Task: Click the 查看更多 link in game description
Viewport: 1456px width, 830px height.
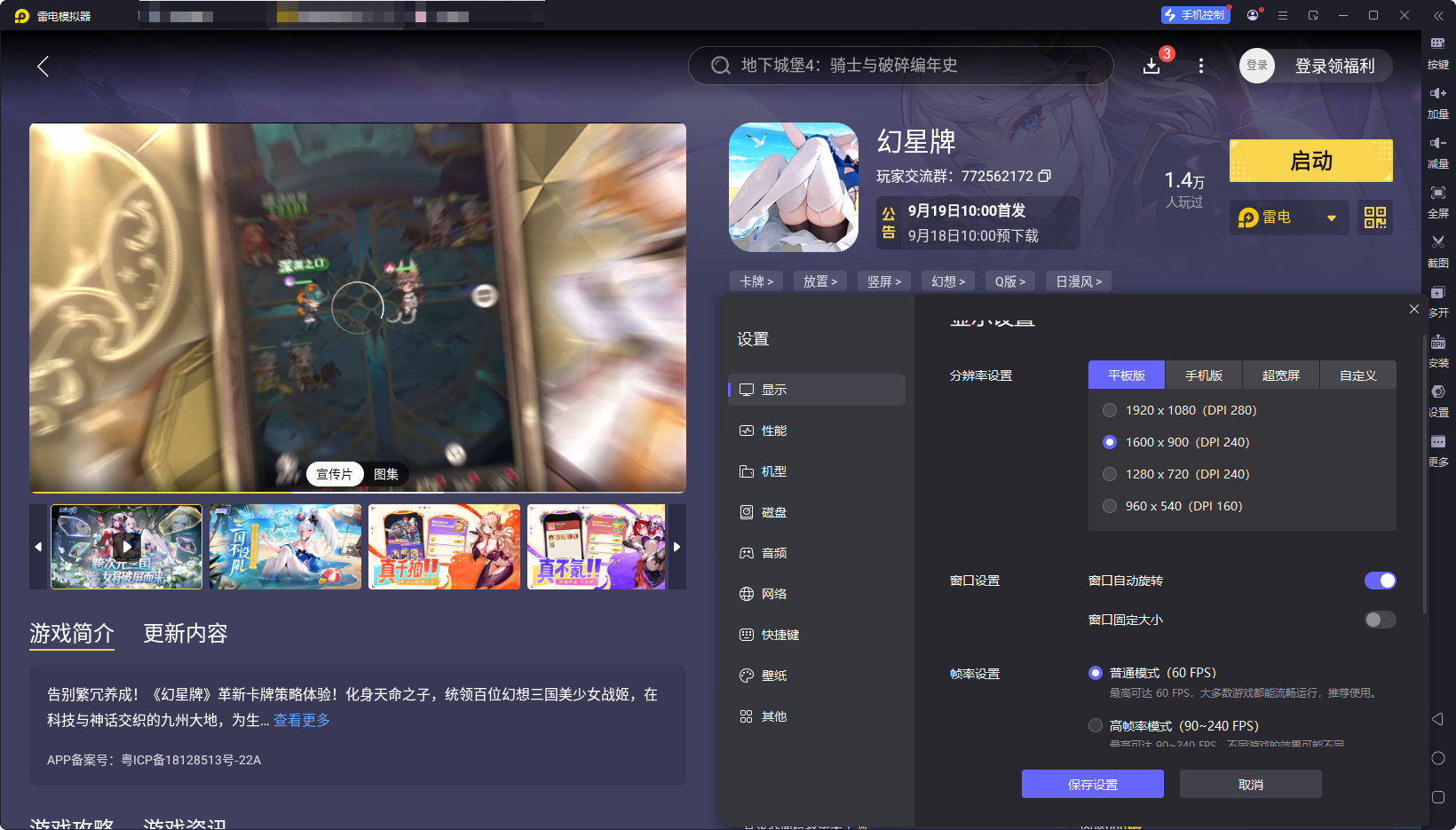Action: 300,720
